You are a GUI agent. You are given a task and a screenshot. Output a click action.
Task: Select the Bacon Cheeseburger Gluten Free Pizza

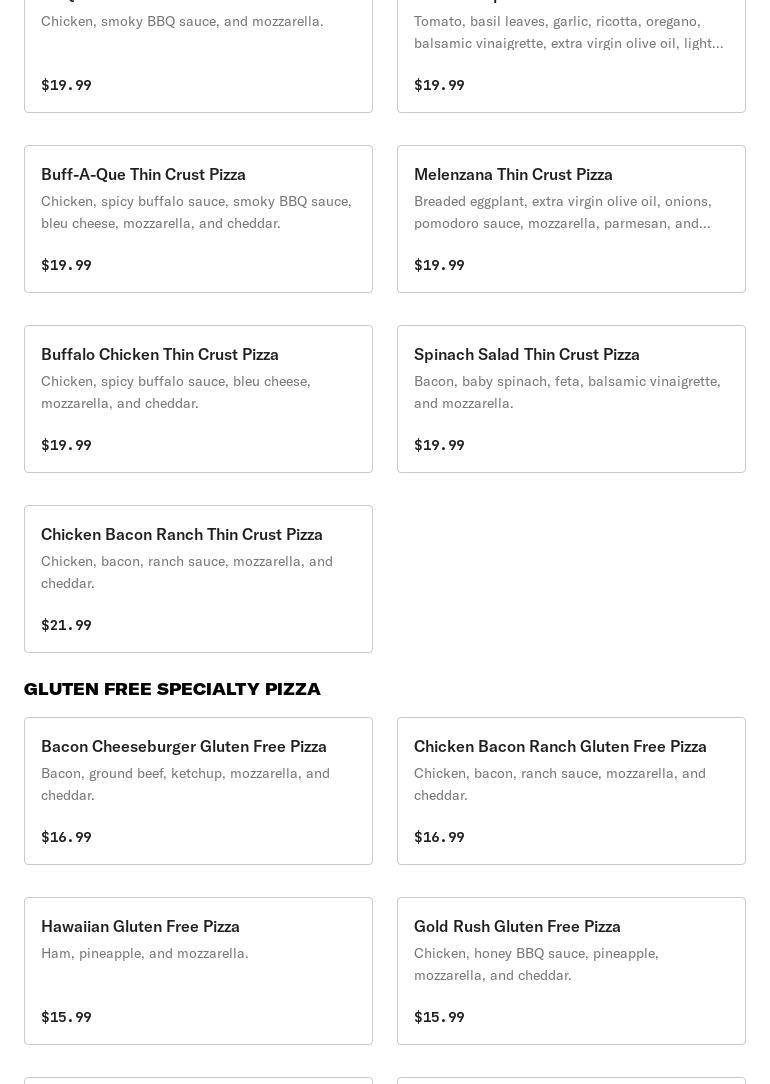[184, 746]
